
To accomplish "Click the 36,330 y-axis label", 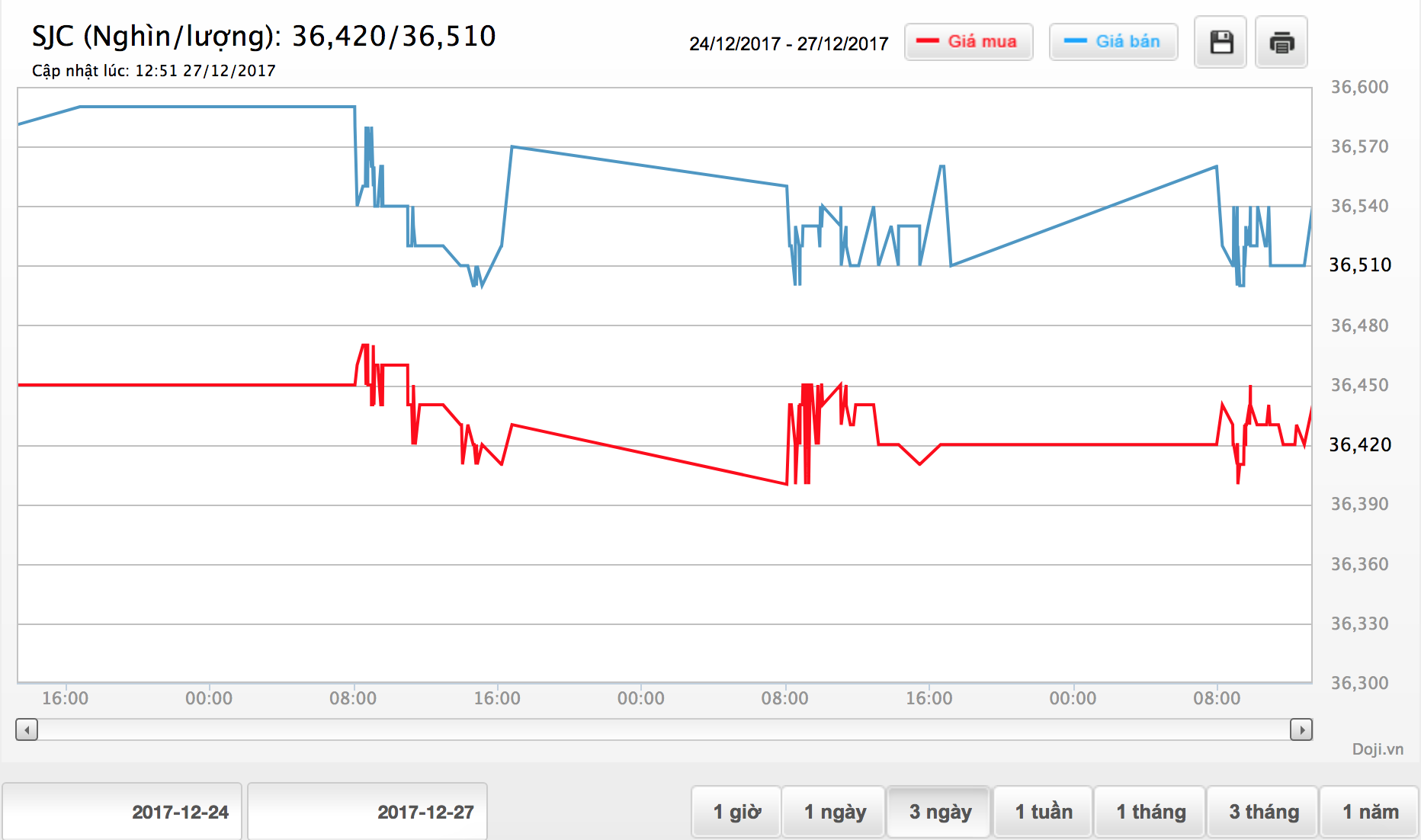I will coord(1359,624).
